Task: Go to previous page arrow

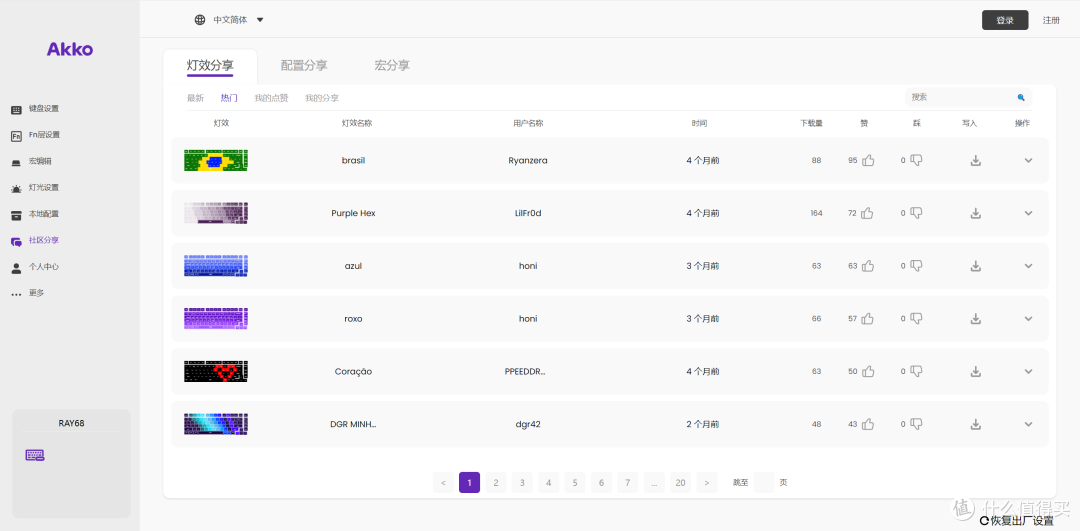Action: pos(443,483)
